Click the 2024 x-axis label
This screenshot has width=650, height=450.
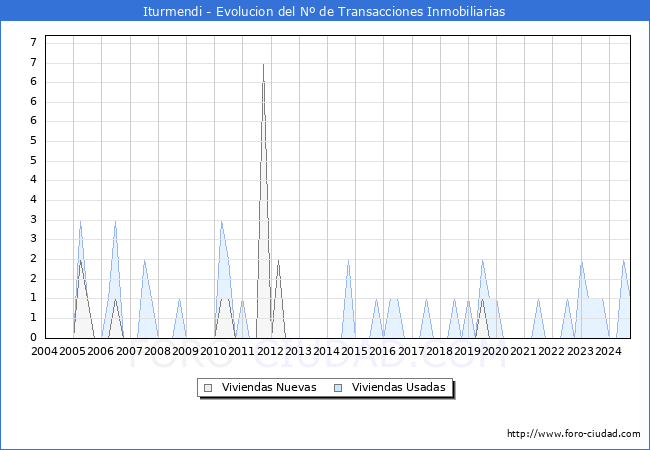pos(608,351)
